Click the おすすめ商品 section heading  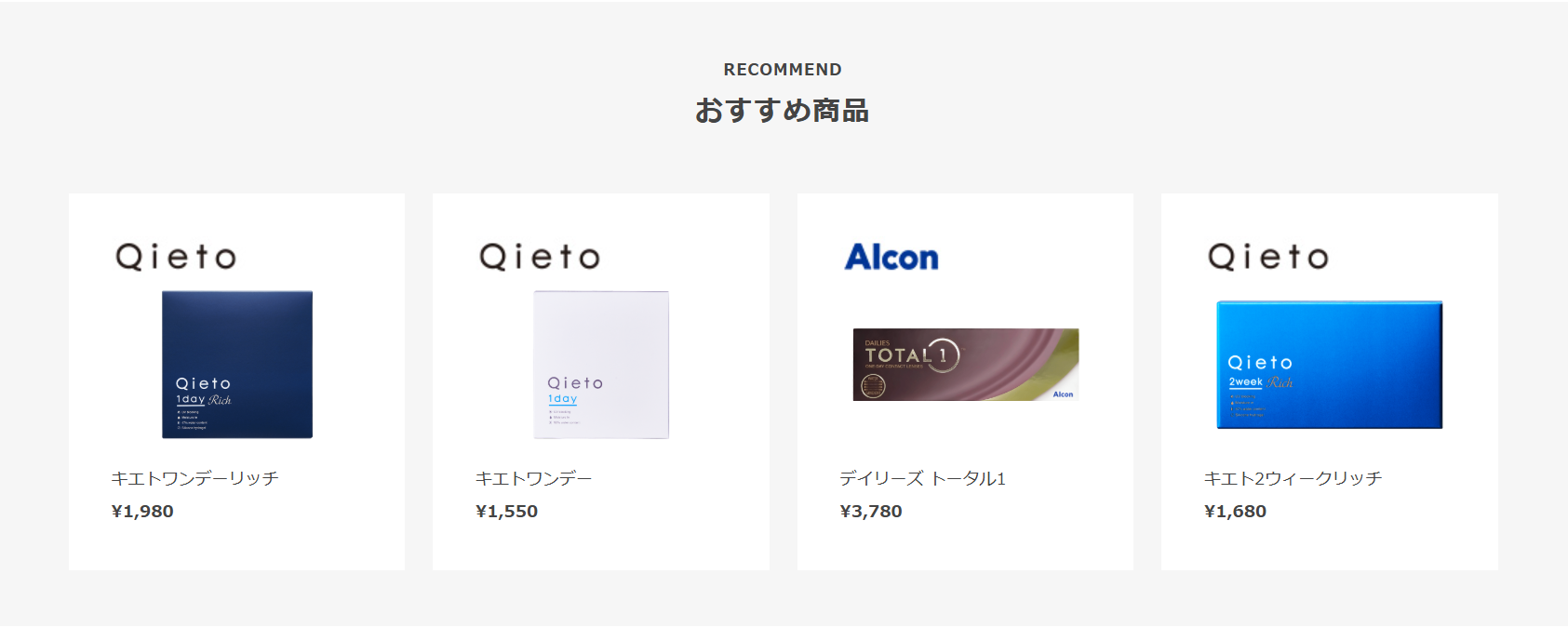[783, 111]
